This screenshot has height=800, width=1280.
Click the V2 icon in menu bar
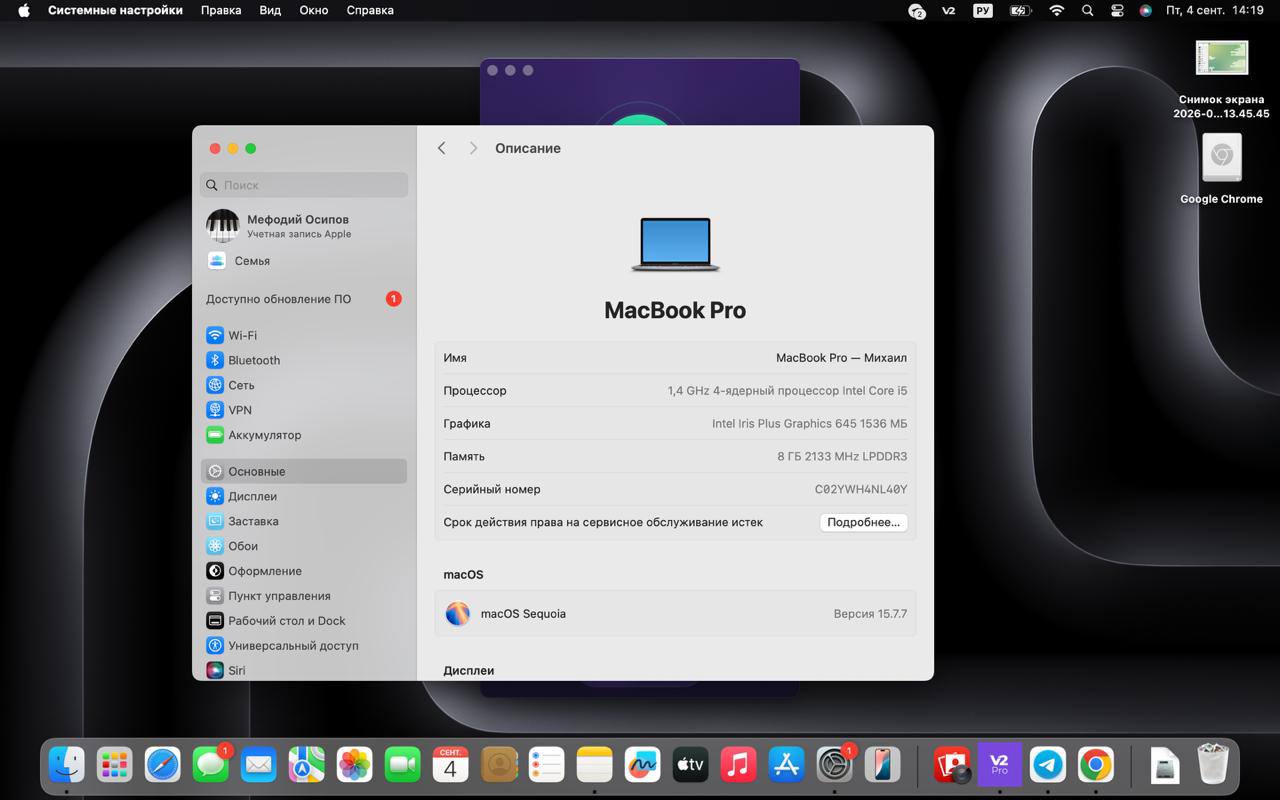(x=949, y=10)
